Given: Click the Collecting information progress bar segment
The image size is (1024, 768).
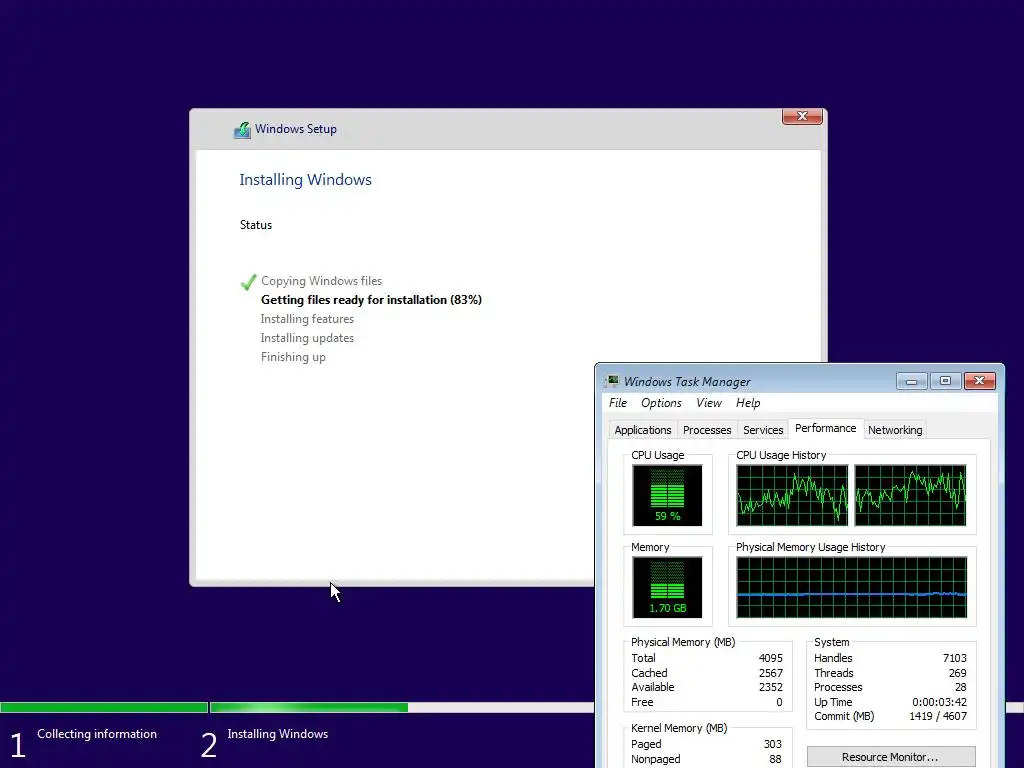Looking at the screenshot, I should coord(104,707).
